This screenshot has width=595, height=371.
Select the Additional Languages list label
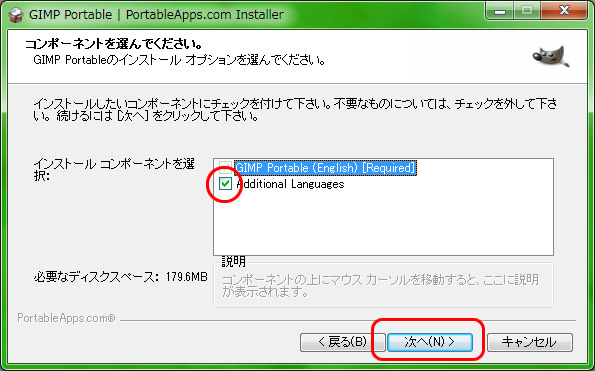click(290, 184)
